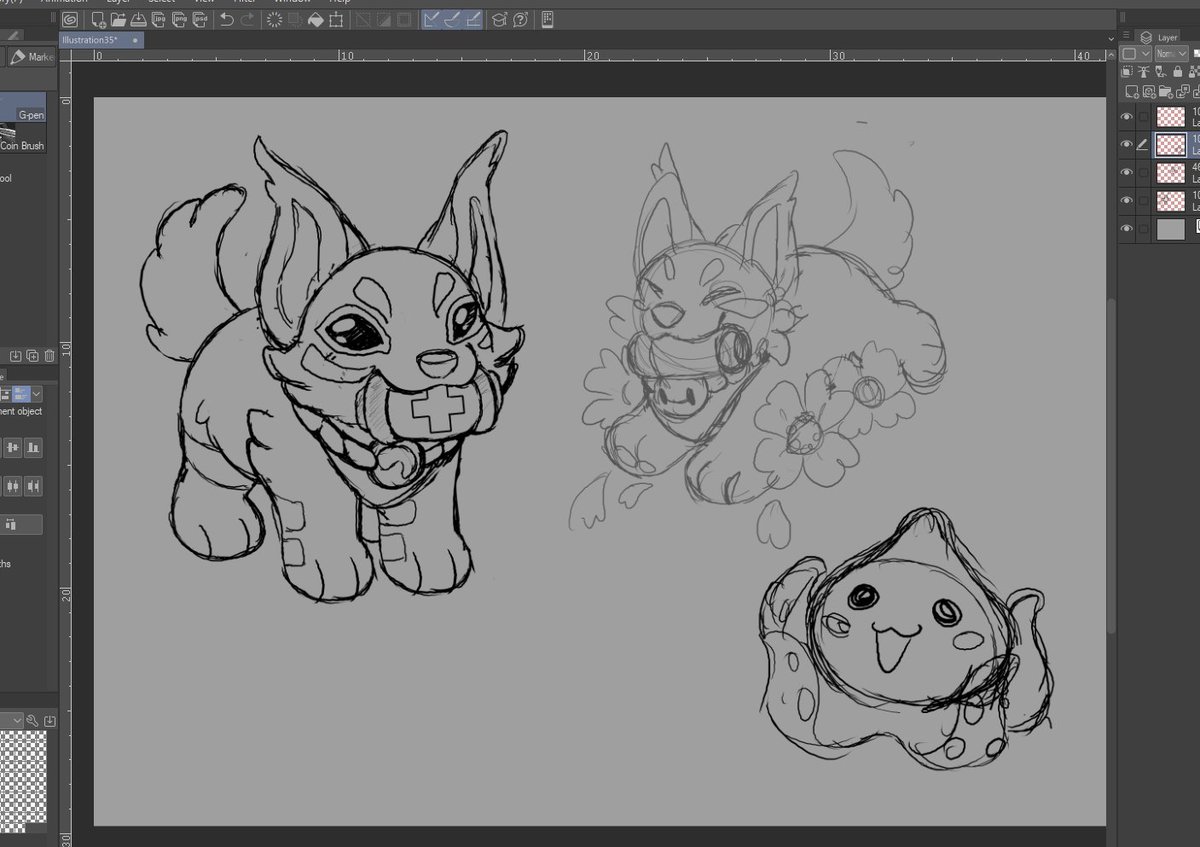Hide the selected second layer via its eye

(x=1127, y=145)
